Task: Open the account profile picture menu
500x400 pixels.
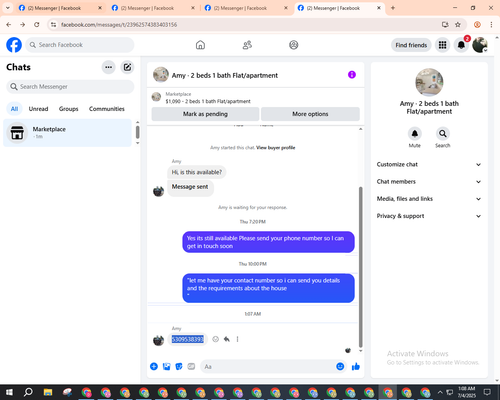Action: coord(480,45)
